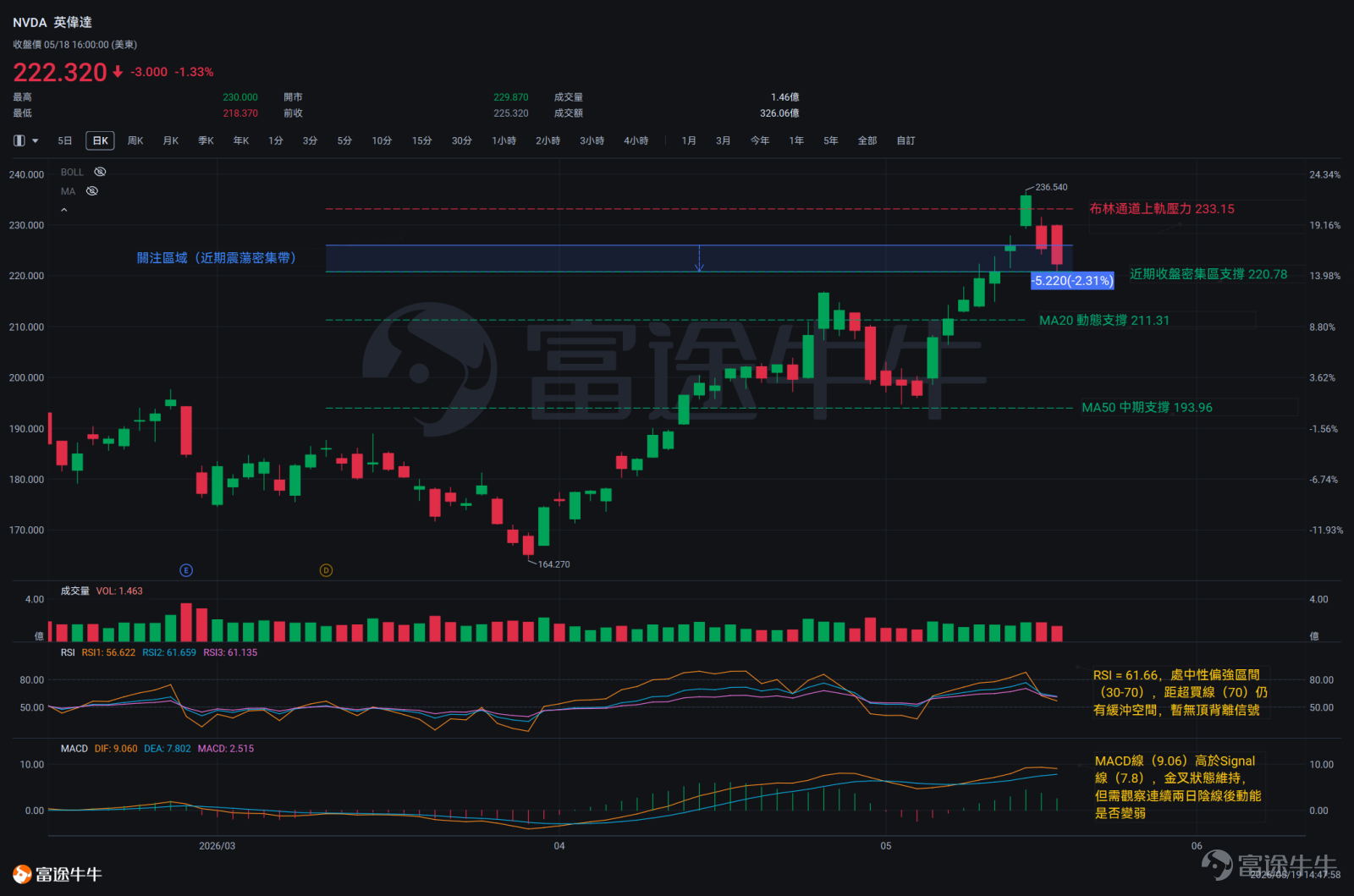Click the DEA: 7.802 readout

[168, 749]
